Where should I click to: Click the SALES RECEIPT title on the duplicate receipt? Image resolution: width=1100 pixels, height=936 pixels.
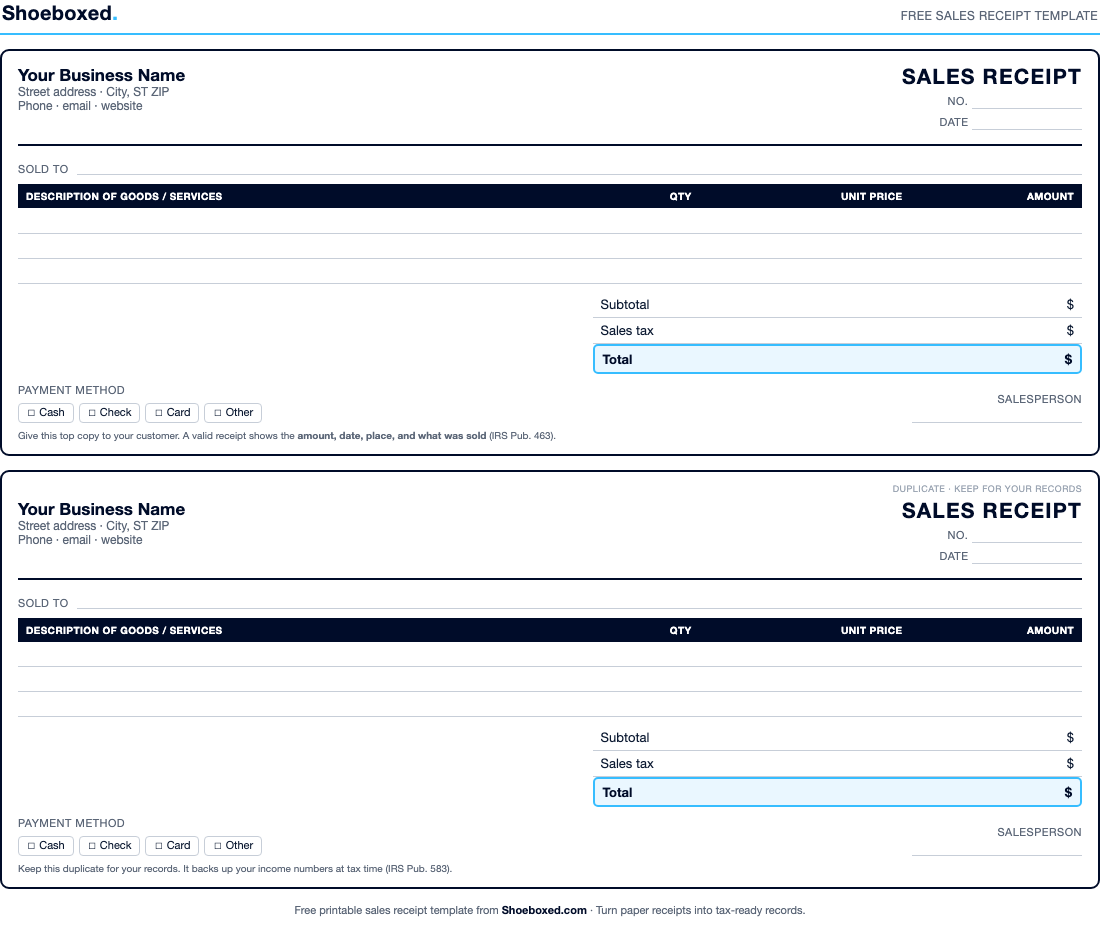(x=991, y=510)
